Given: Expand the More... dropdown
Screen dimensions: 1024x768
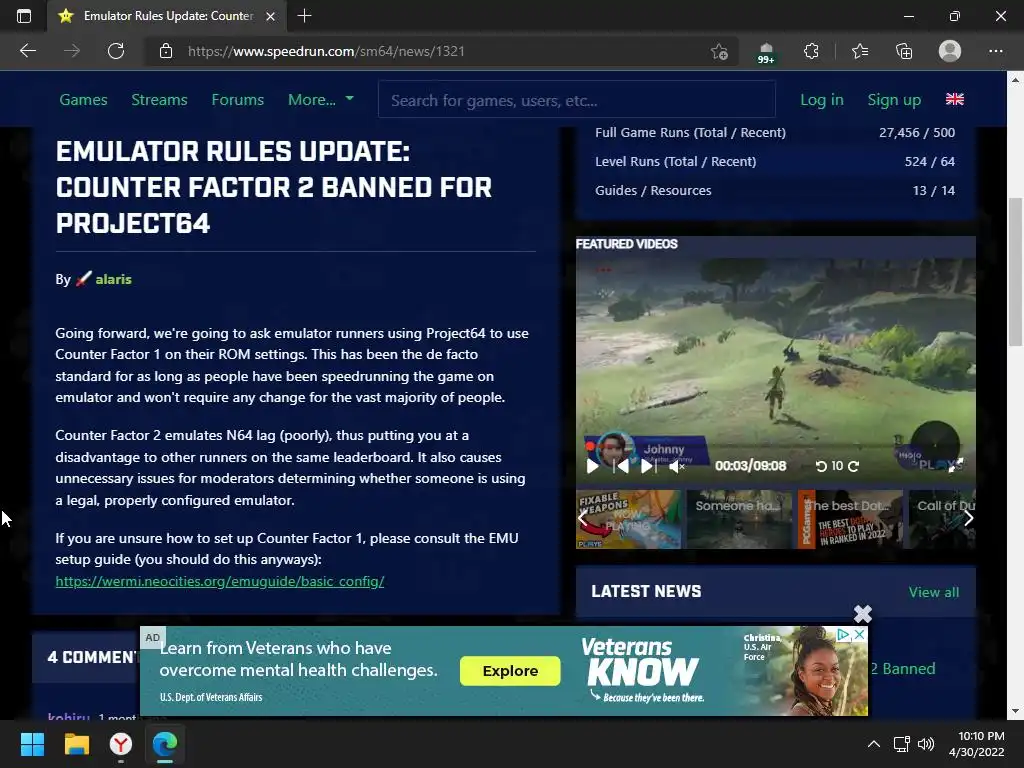Looking at the screenshot, I should tap(321, 100).
